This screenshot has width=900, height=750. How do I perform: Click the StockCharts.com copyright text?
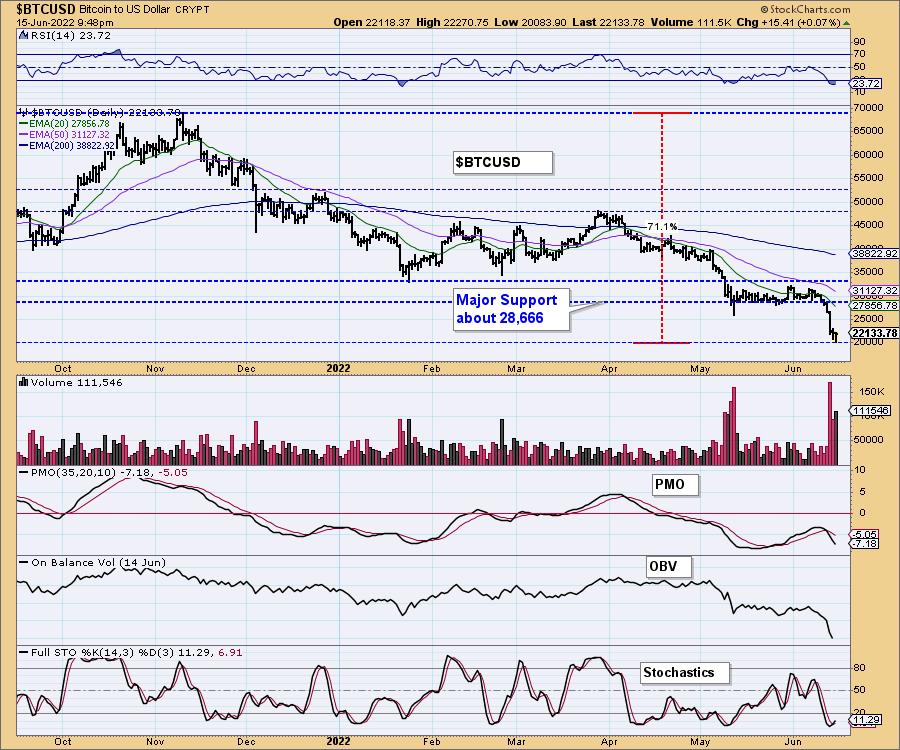tap(805, 9)
